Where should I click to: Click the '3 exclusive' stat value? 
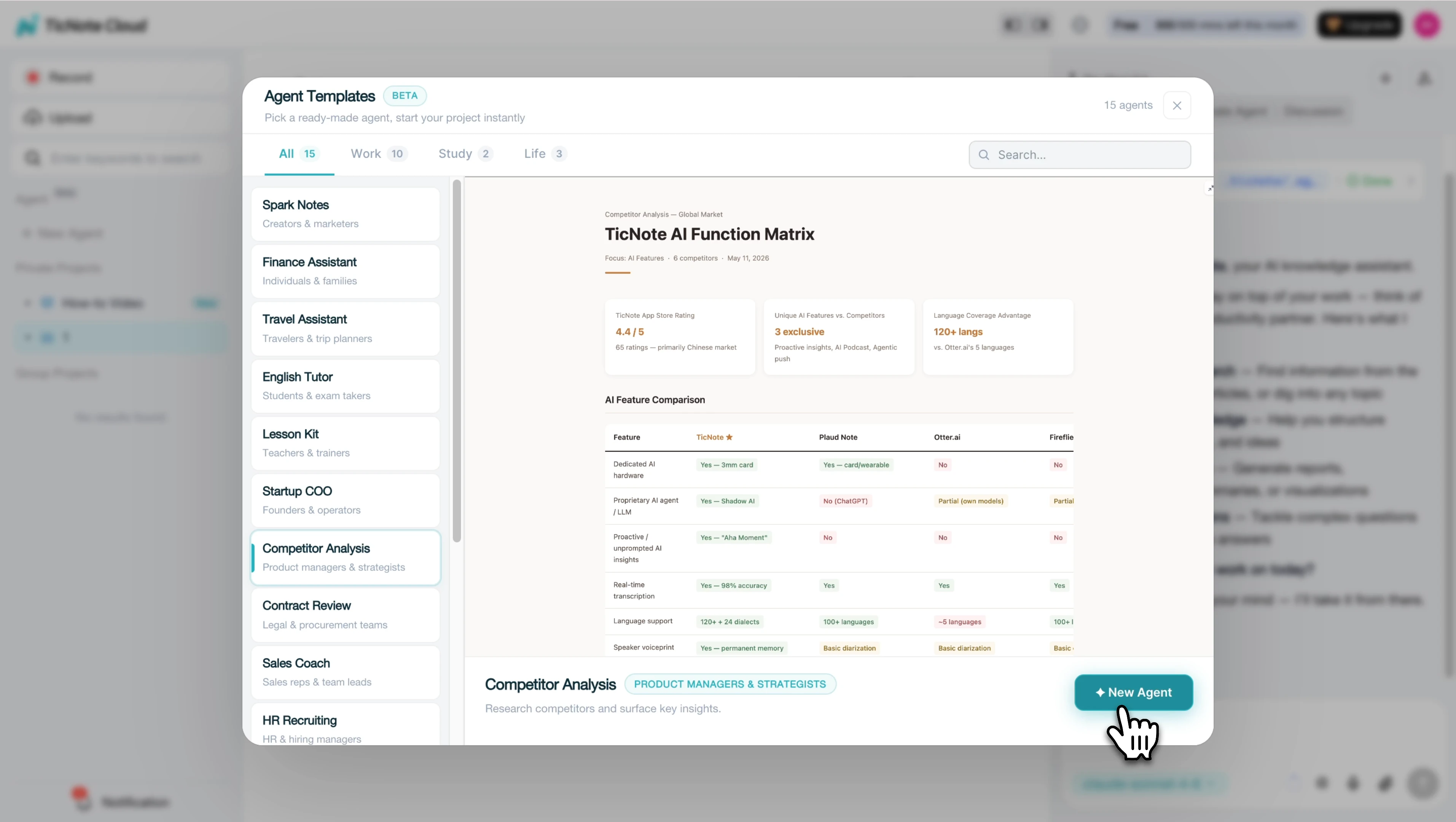click(799, 332)
